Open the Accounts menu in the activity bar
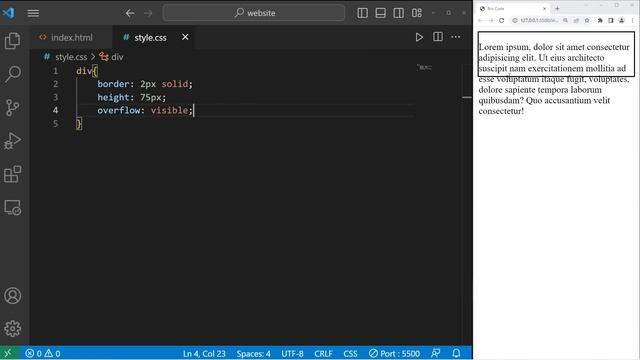Image resolution: width=640 pixels, height=360 pixels. [13, 296]
